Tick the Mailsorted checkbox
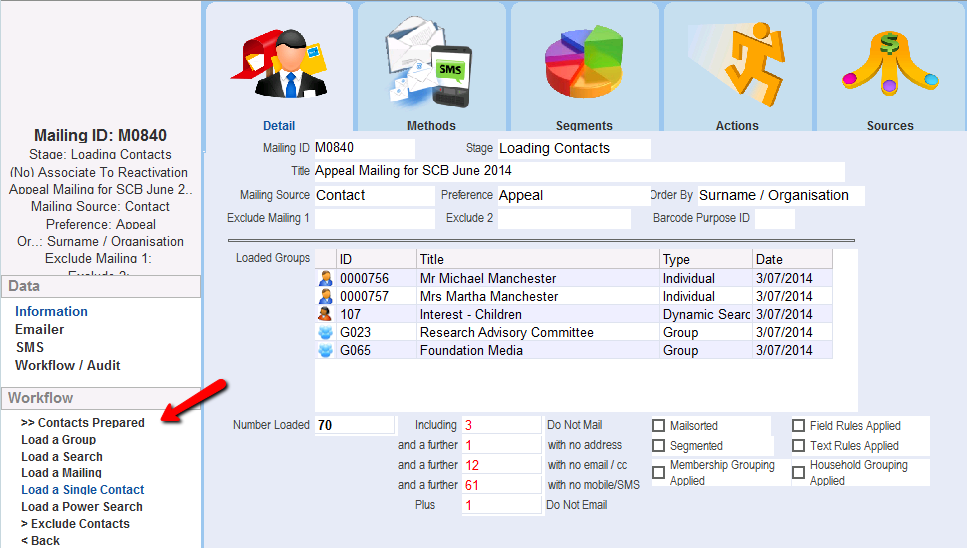 (x=659, y=425)
